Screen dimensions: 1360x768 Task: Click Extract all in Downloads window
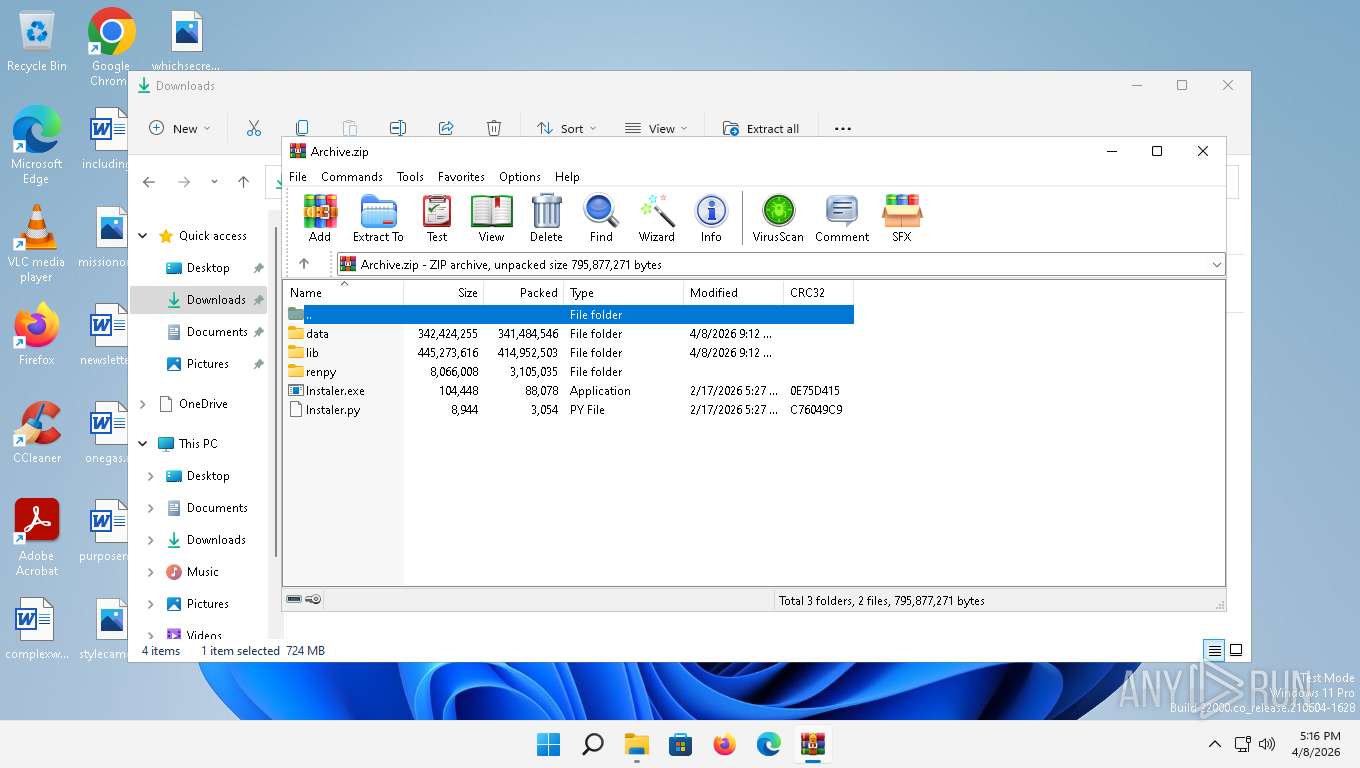coord(761,128)
